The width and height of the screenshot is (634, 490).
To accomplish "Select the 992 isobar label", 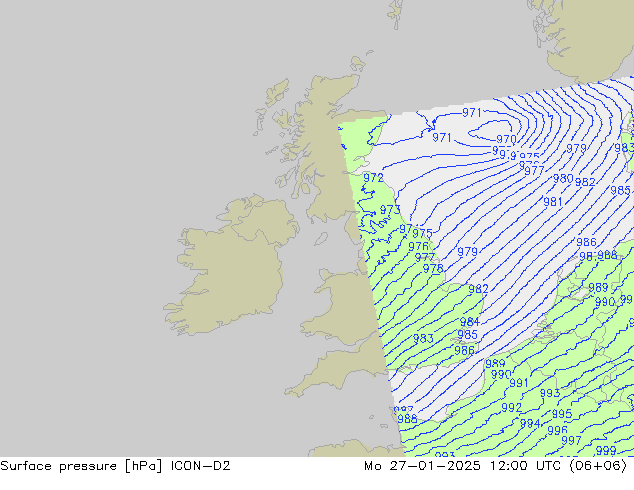I will click(x=511, y=408).
